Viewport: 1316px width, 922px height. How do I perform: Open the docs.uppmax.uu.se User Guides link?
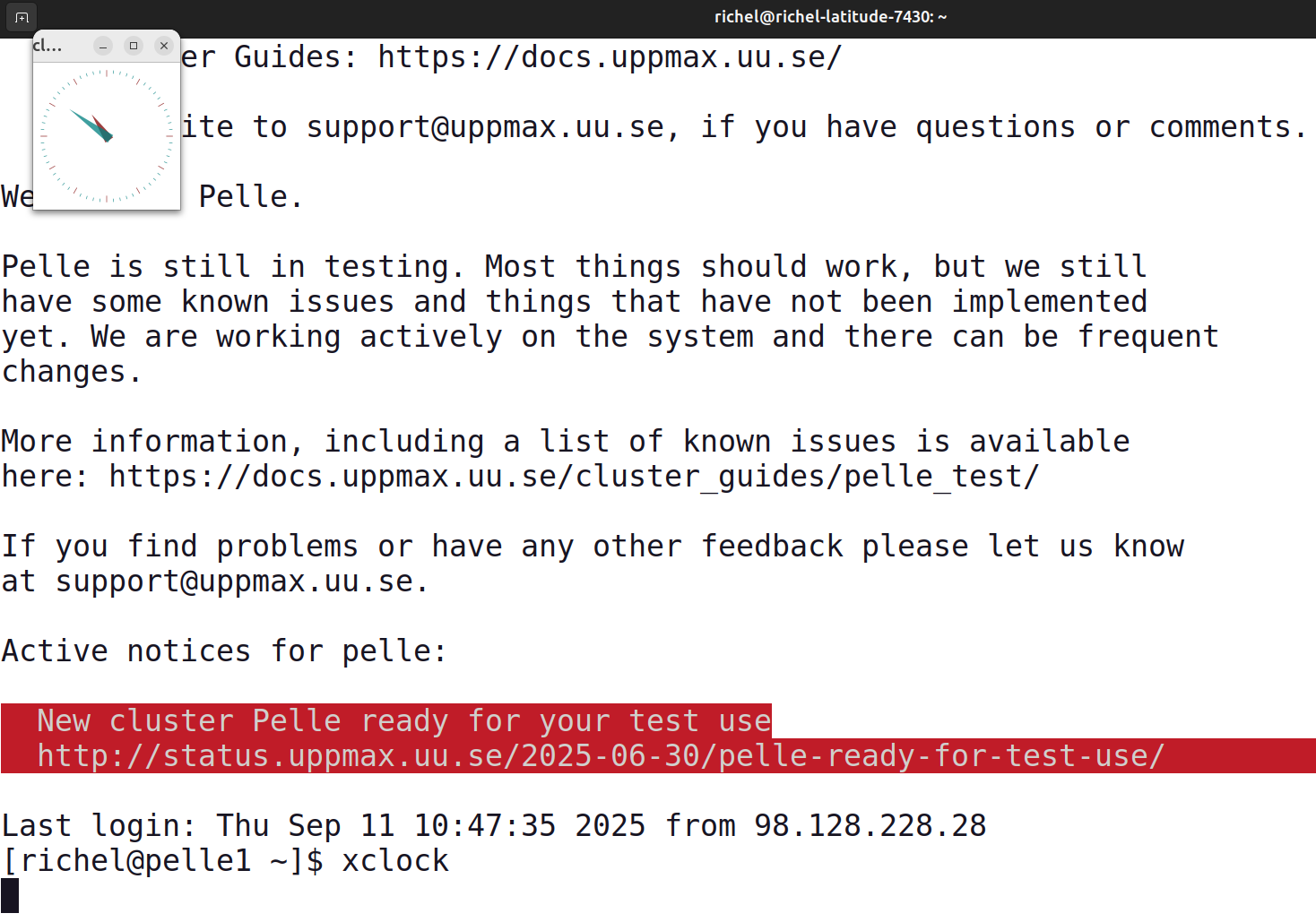[610, 57]
